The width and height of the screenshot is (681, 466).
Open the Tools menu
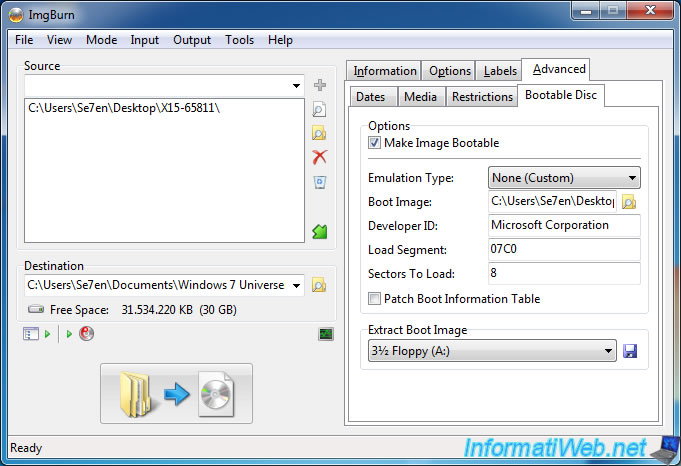239,40
